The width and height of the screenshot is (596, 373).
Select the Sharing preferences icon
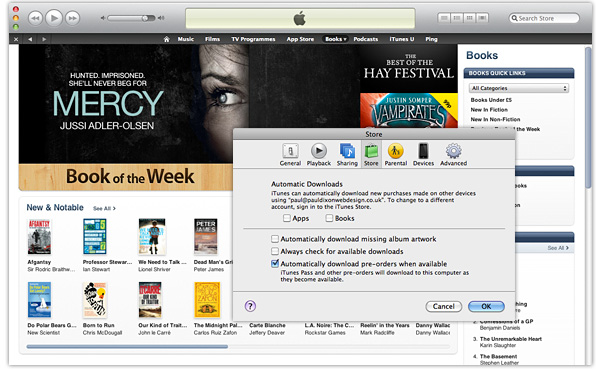(x=347, y=151)
